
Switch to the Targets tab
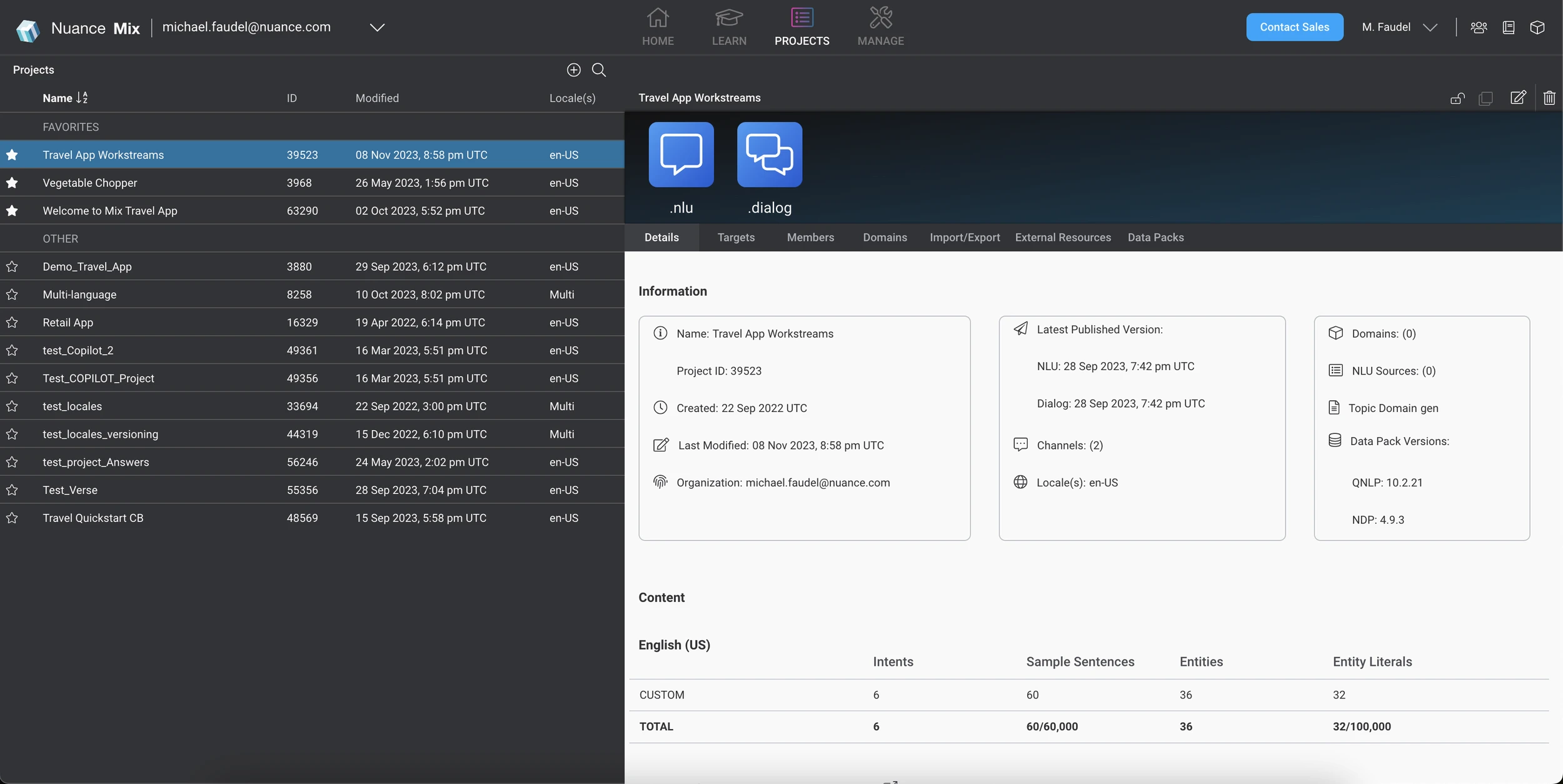point(735,238)
